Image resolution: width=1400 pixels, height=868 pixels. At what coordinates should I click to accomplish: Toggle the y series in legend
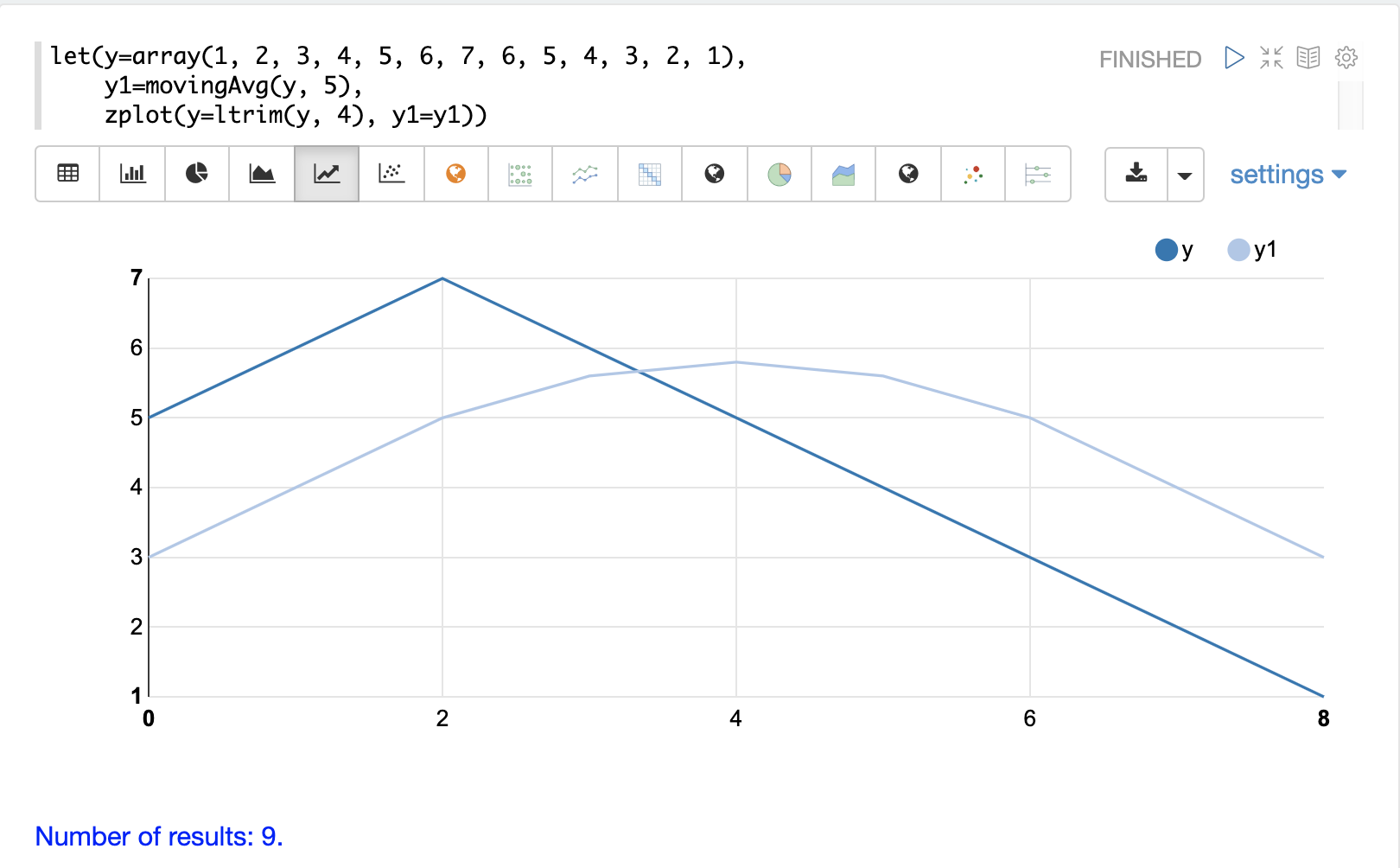(1174, 250)
